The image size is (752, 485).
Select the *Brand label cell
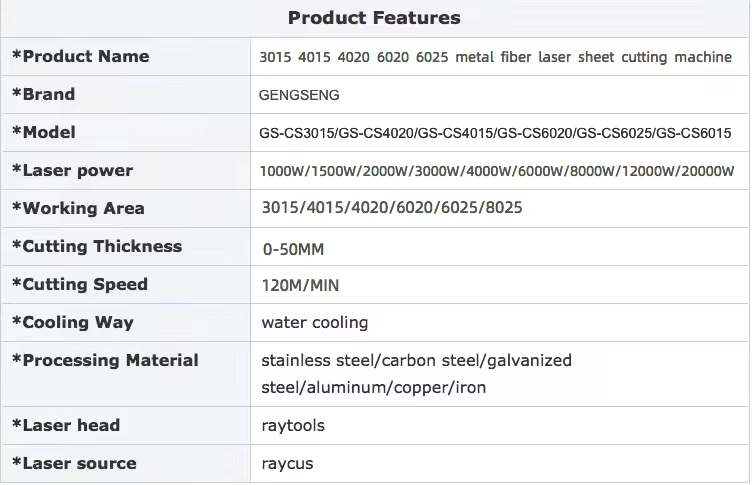(x=43, y=95)
